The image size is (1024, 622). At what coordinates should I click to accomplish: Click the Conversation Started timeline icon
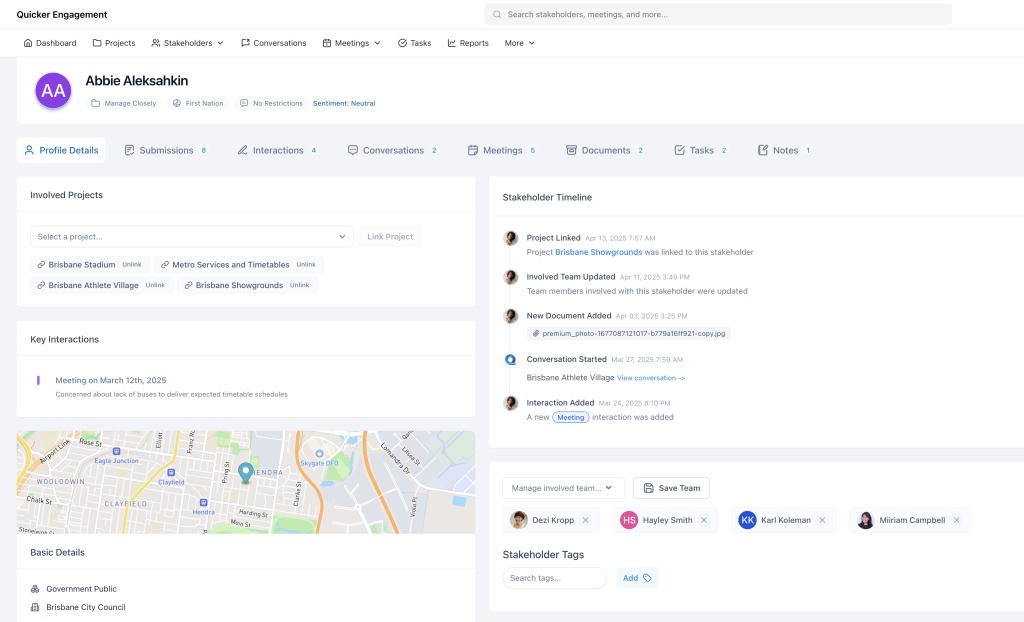(x=510, y=359)
